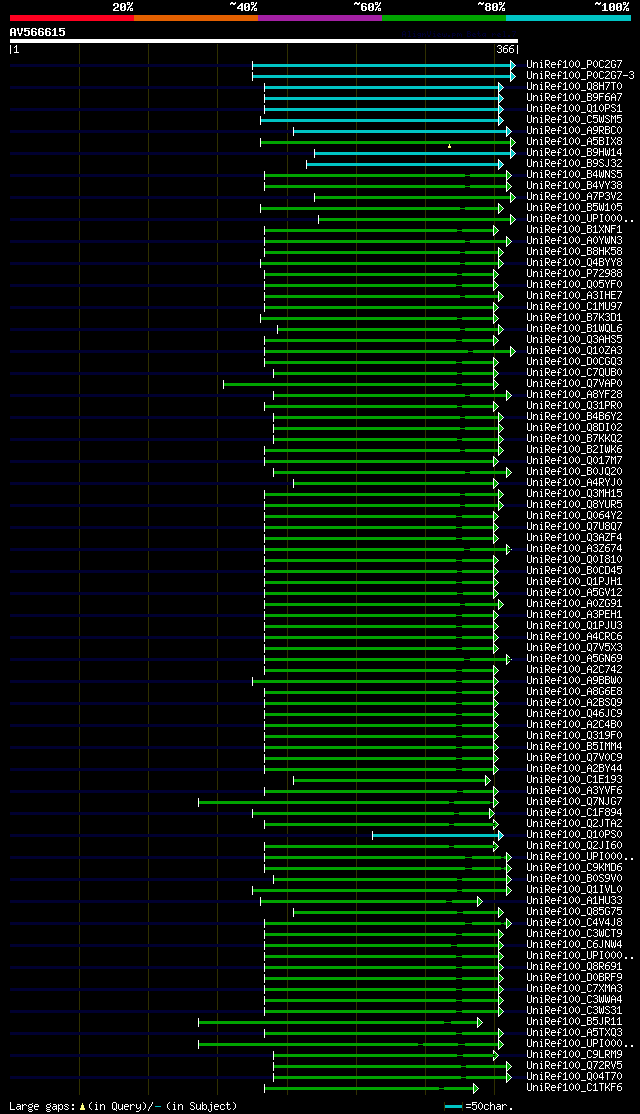Select the UniRef100_B1XNF1 label
This screenshot has height=1114, width=640.
[x=575, y=229]
